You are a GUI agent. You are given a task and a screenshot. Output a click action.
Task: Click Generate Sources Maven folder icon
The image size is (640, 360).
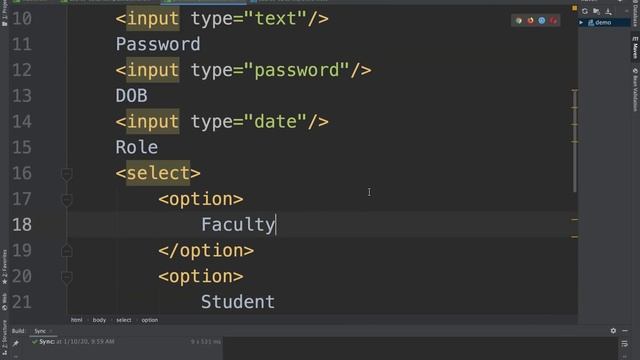[x=596, y=11]
